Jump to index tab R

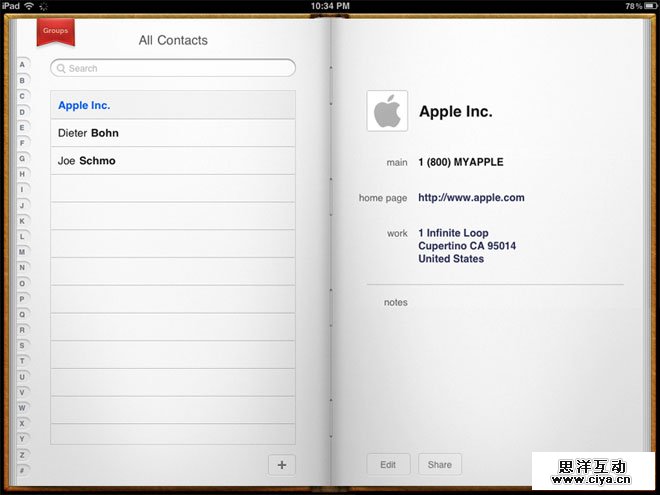[23, 330]
